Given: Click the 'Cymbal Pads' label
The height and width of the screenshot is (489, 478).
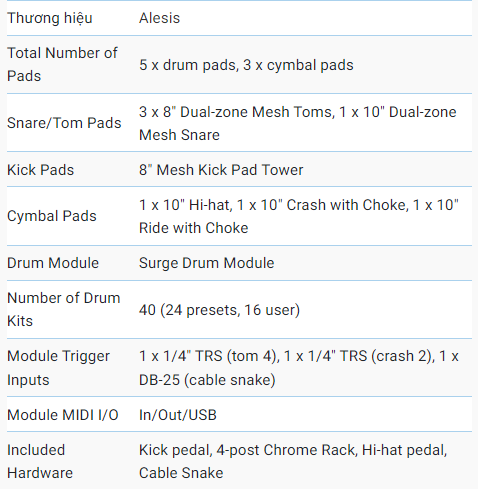Looking at the screenshot, I should (52, 216).
